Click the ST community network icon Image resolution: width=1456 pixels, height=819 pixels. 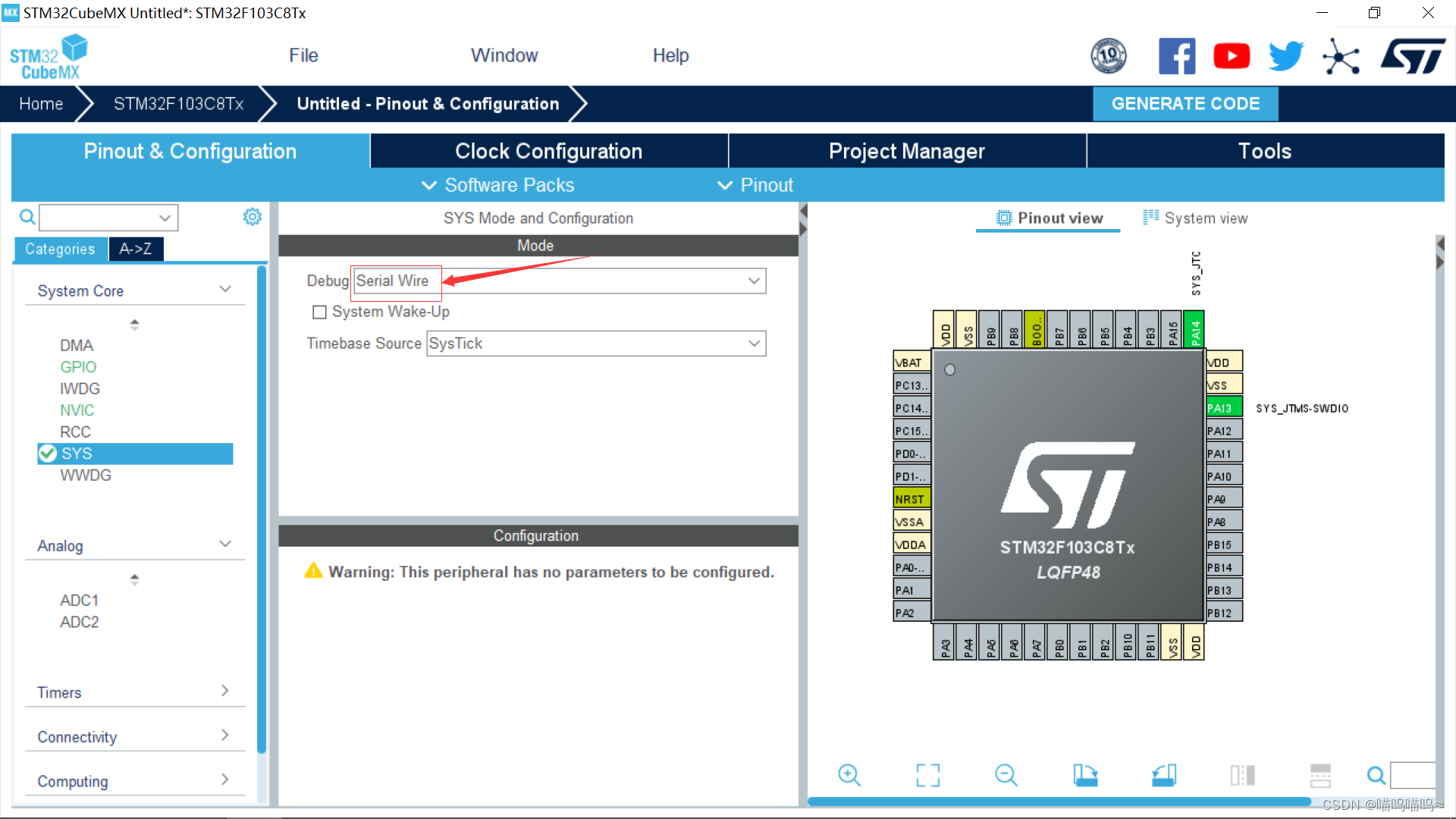pyautogui.click(x=1341, y=57)
